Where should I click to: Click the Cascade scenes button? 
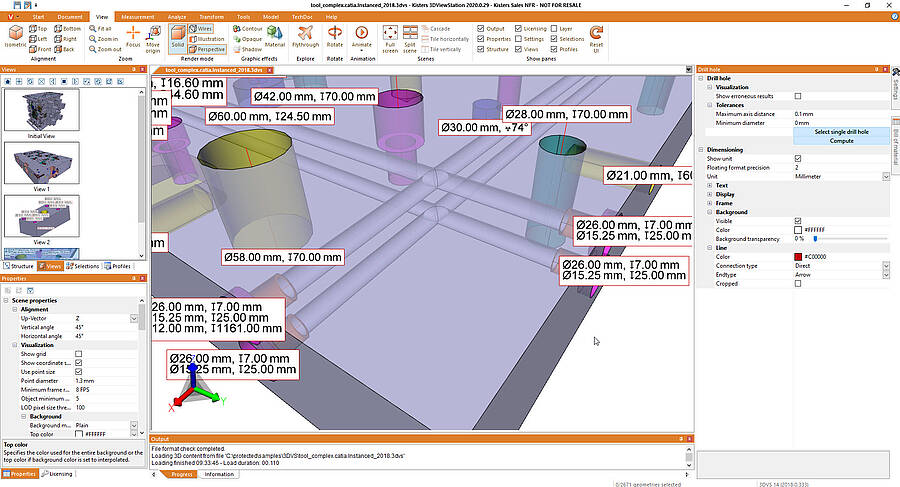tap(436, 29)
